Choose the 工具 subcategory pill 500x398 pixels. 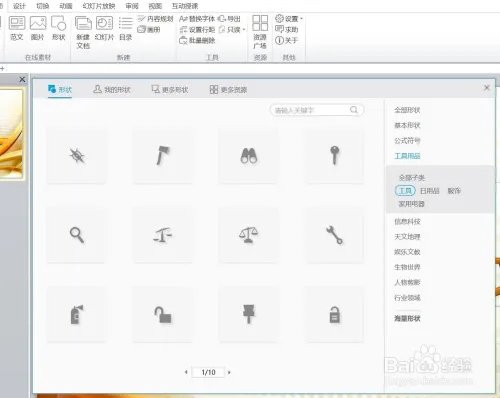pyautogui.click(x=405, y=191)
